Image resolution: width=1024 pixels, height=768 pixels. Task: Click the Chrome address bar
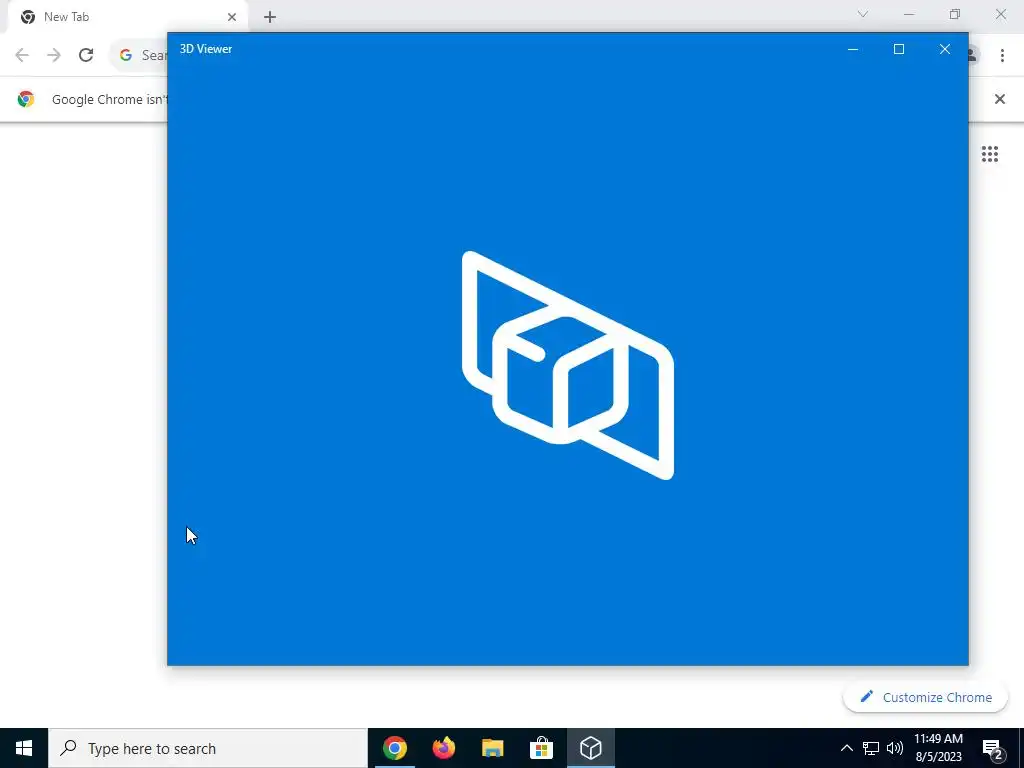click(x=140, y=55)
